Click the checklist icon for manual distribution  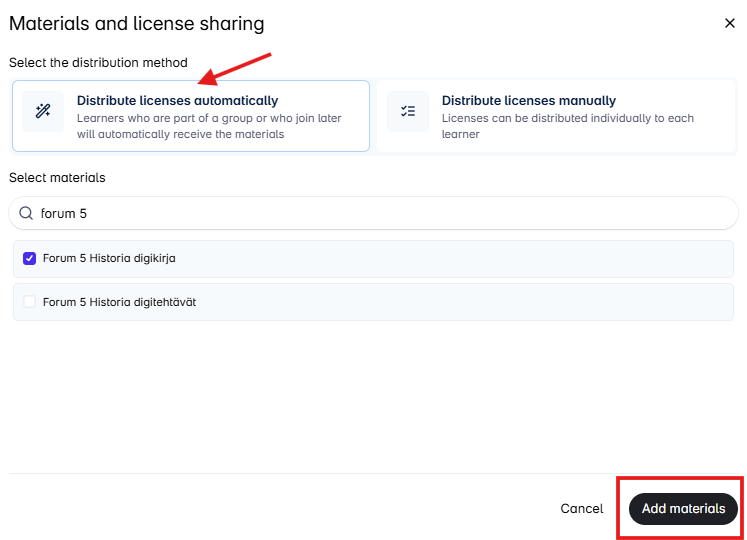click(x=408, y=111)
